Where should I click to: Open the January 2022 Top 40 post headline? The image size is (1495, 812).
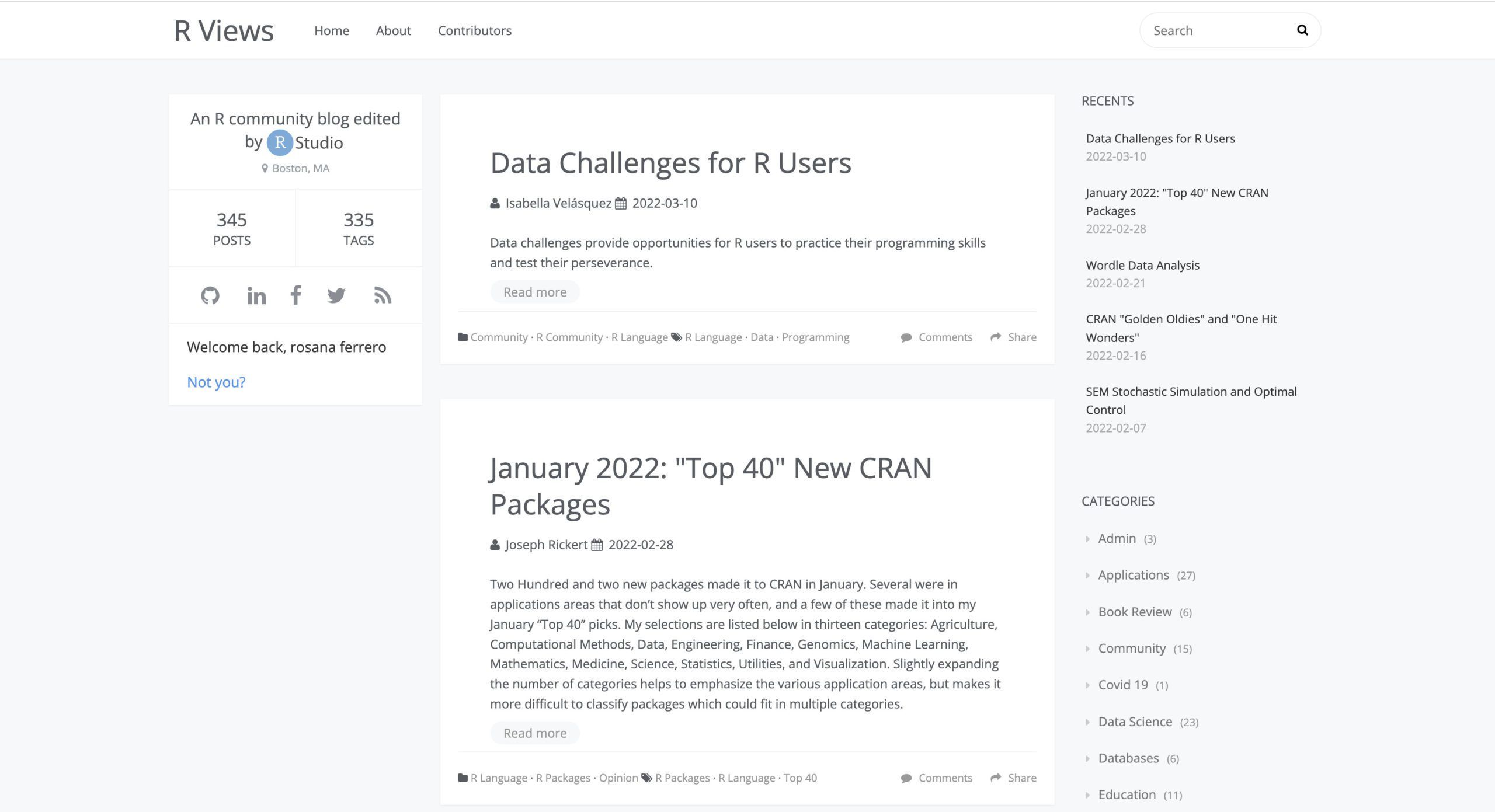tap(711, 486)
